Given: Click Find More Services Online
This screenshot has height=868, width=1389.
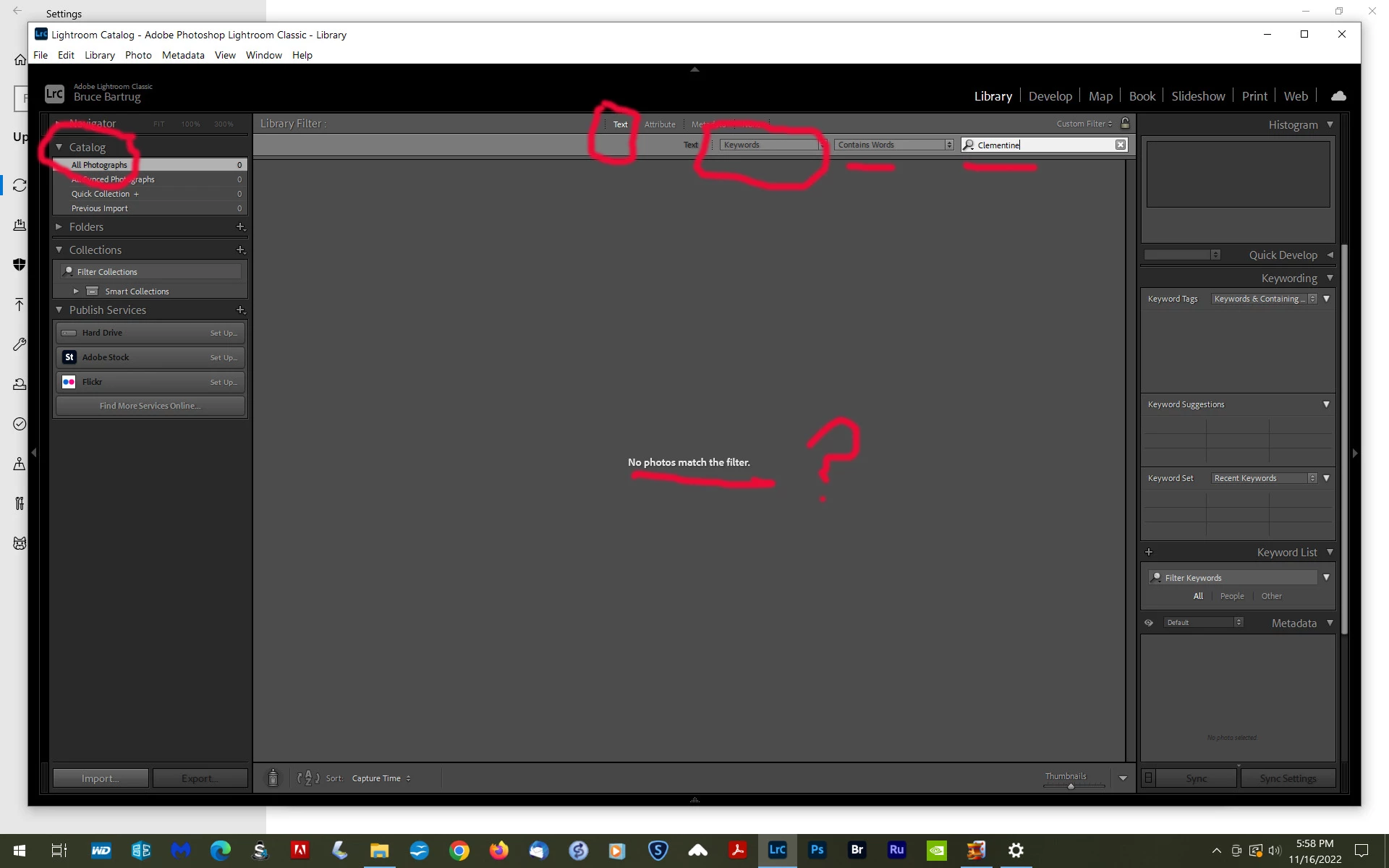Looking at the screenshot, I should (x=150, y=406).
